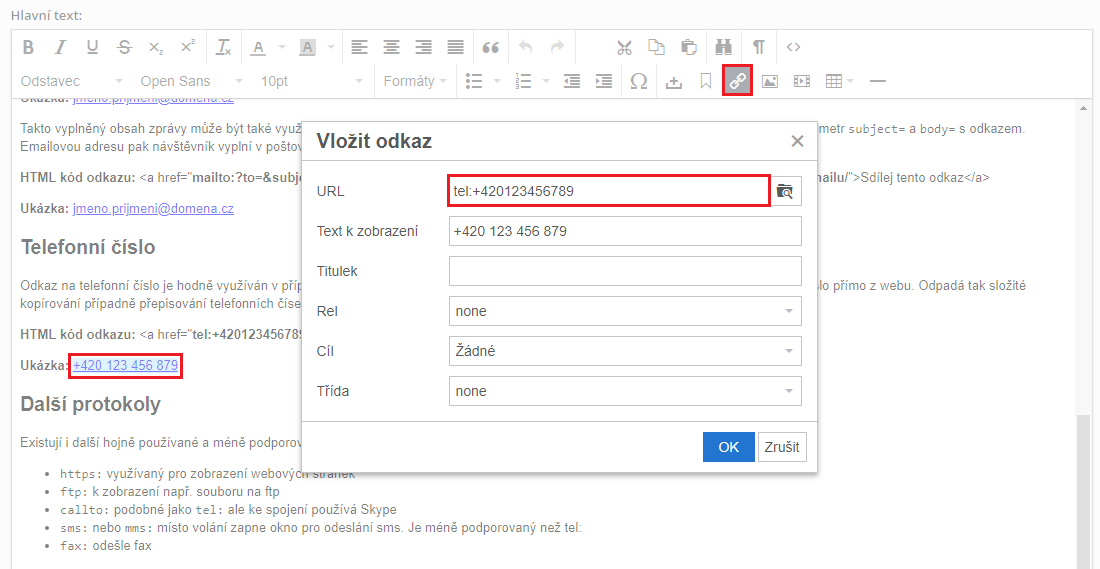
Task: Open source code view icon
Action: point(793,47)
